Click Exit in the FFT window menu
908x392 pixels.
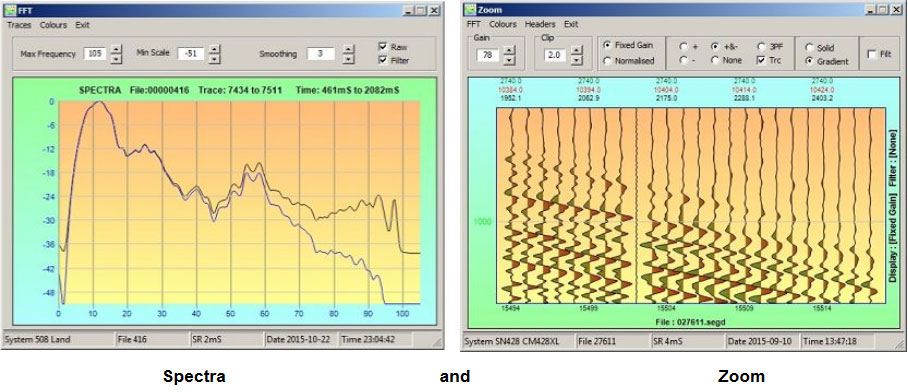click(82, 25)
